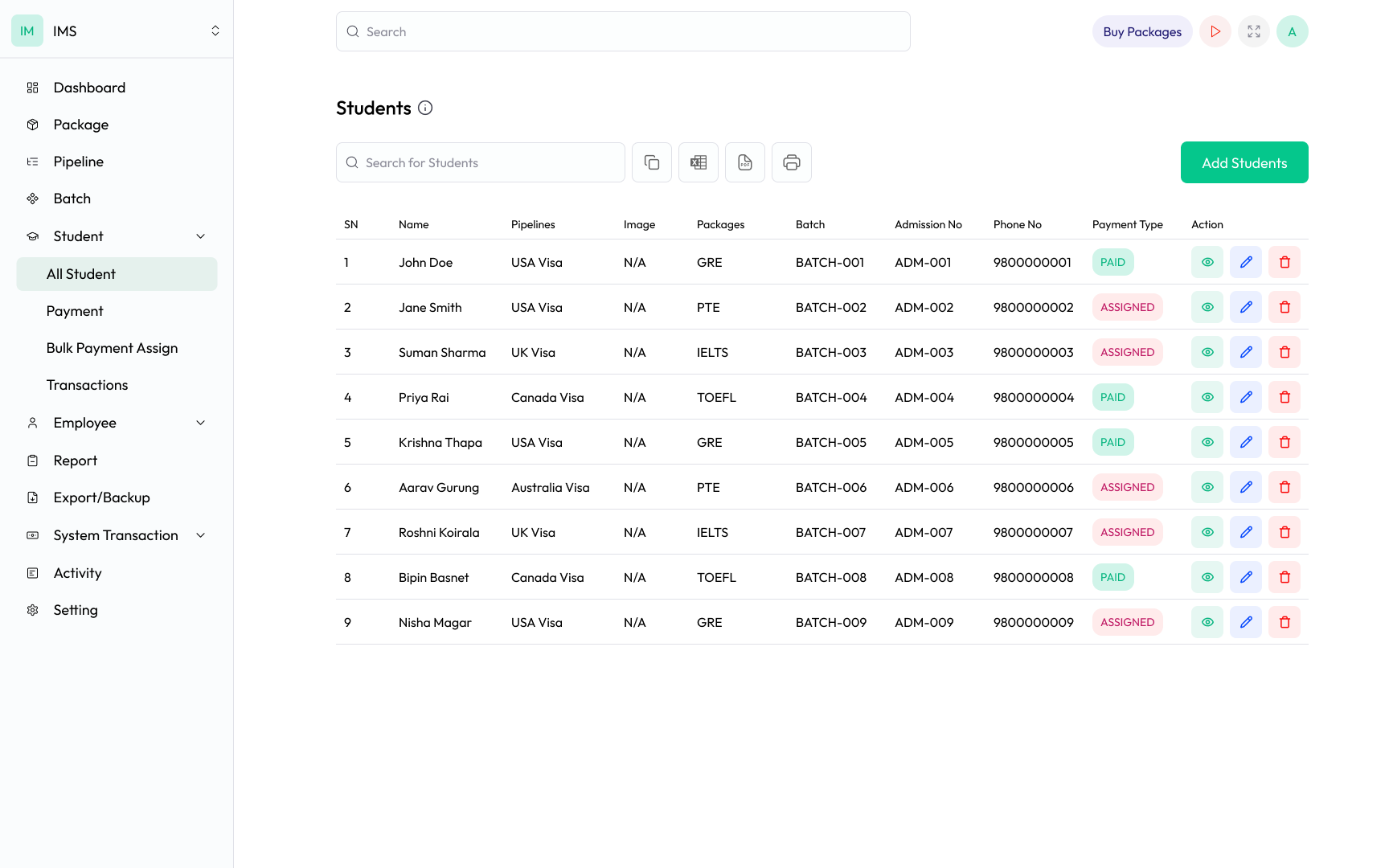This screenshot has width=1389, height=868.
Task: Click John Doe's PAID badge
Action: click(1112, 262)
